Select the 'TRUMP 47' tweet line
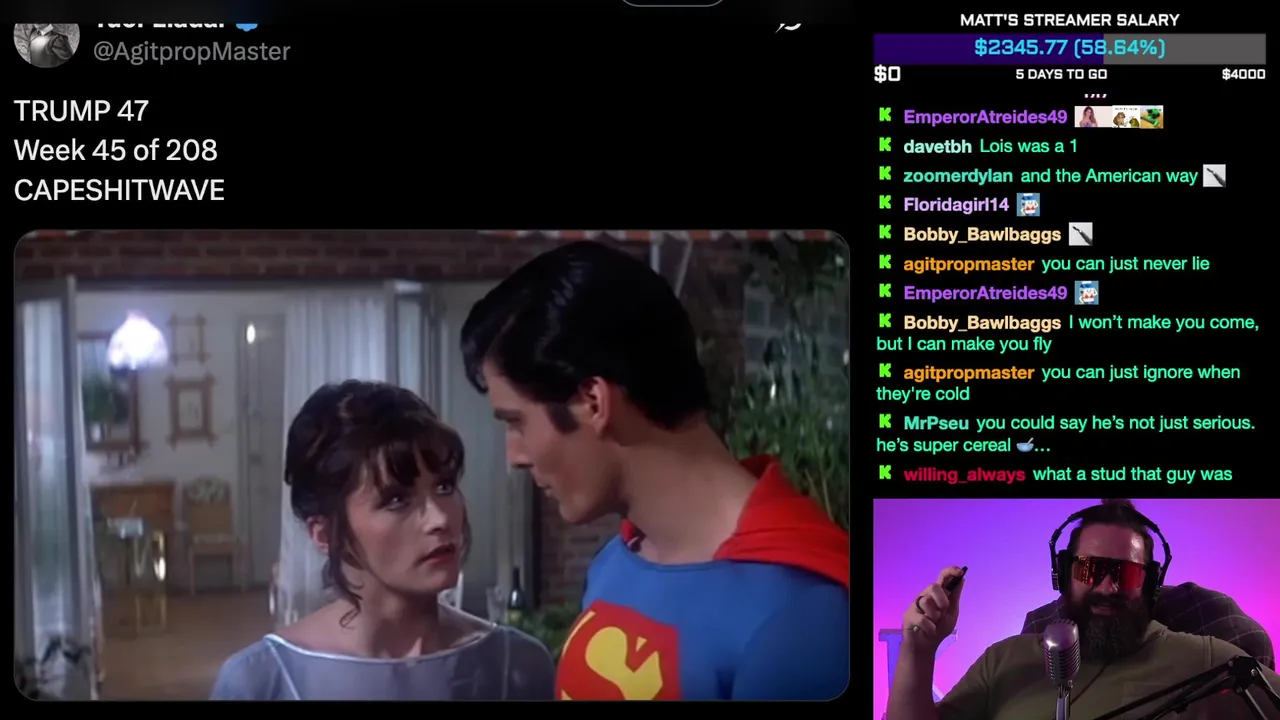The height and width of the screenshot is (720, 1280). pyautogui.click(x=81, y=110)
